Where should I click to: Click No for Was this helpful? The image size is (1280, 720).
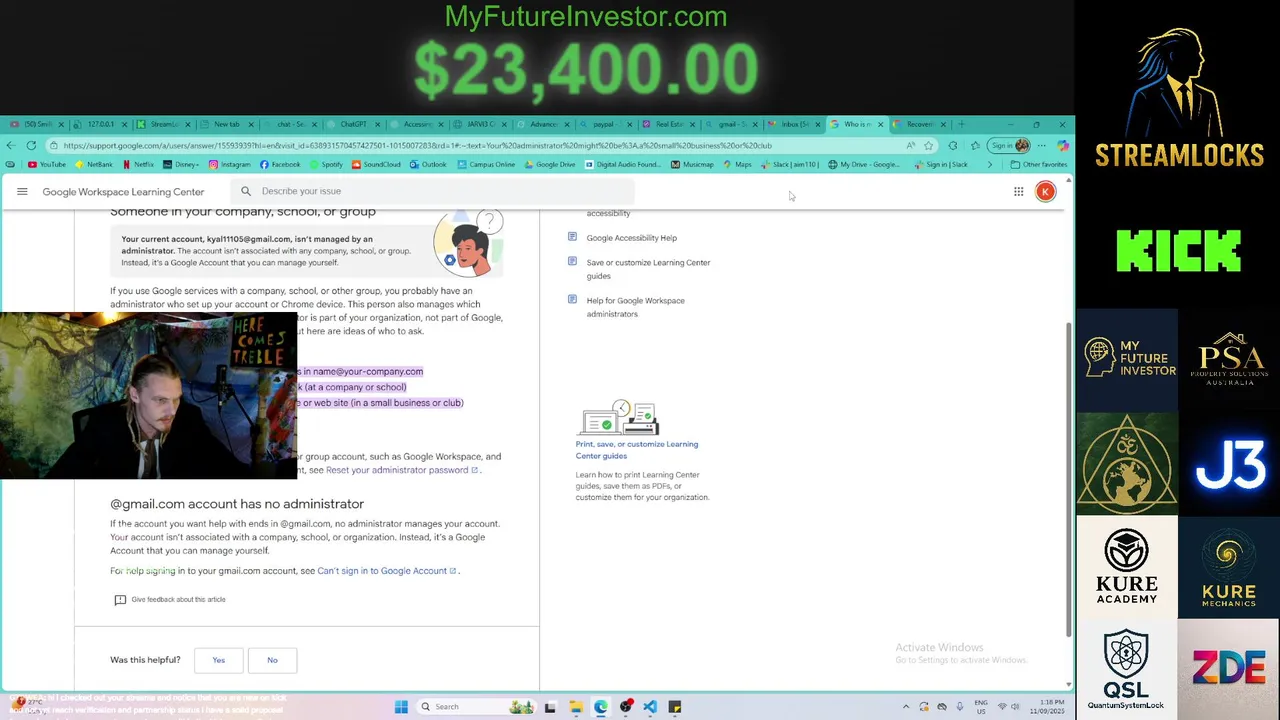(272, 660)
